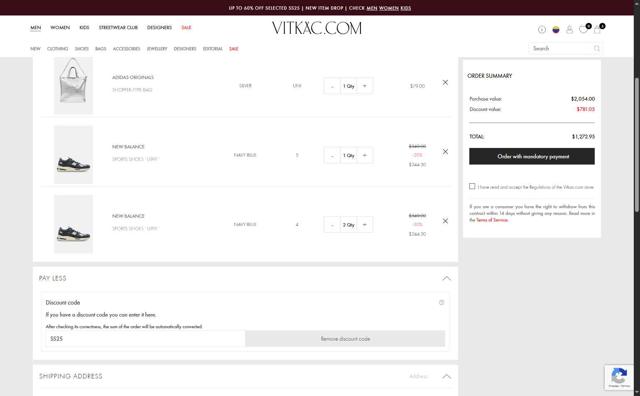Open the Adidas Originals product name
640x396 pixels.
tap(133, 77)
